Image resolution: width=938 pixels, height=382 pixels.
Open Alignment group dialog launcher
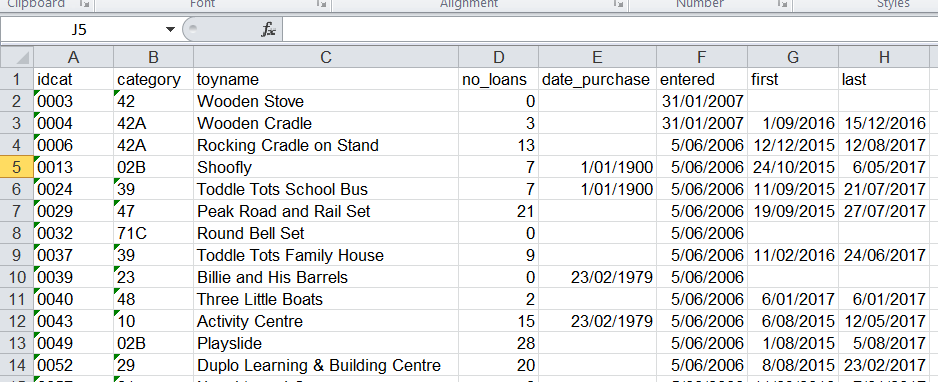[x=617, y=4]
